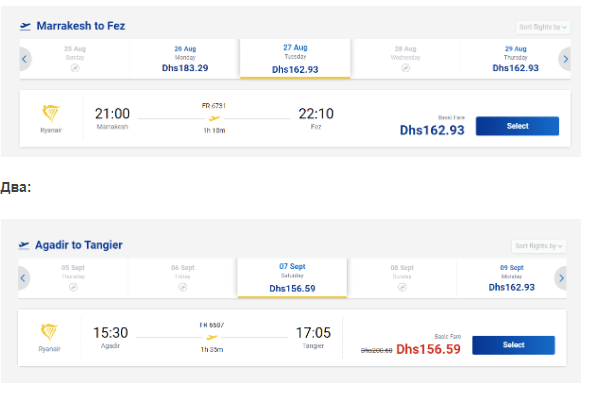
Task: Select the 21:00 Marrakesh to Fez flight
Action: (x=517, y=126)
